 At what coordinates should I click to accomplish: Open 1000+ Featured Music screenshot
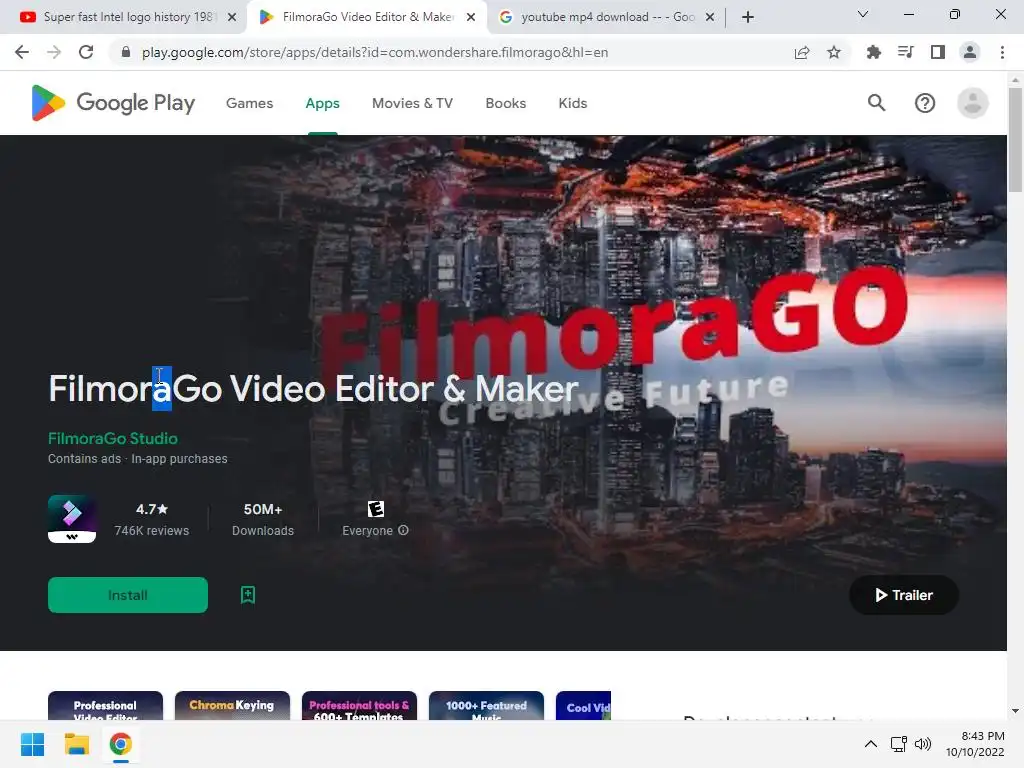[x=486, y=706]
